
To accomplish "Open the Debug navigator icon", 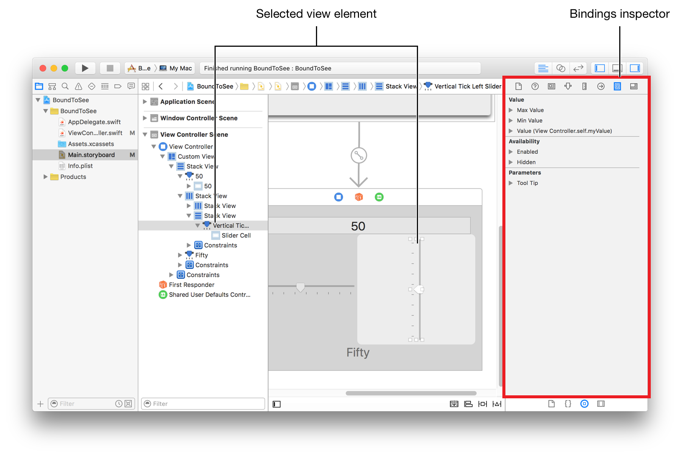I will [105, 86].
